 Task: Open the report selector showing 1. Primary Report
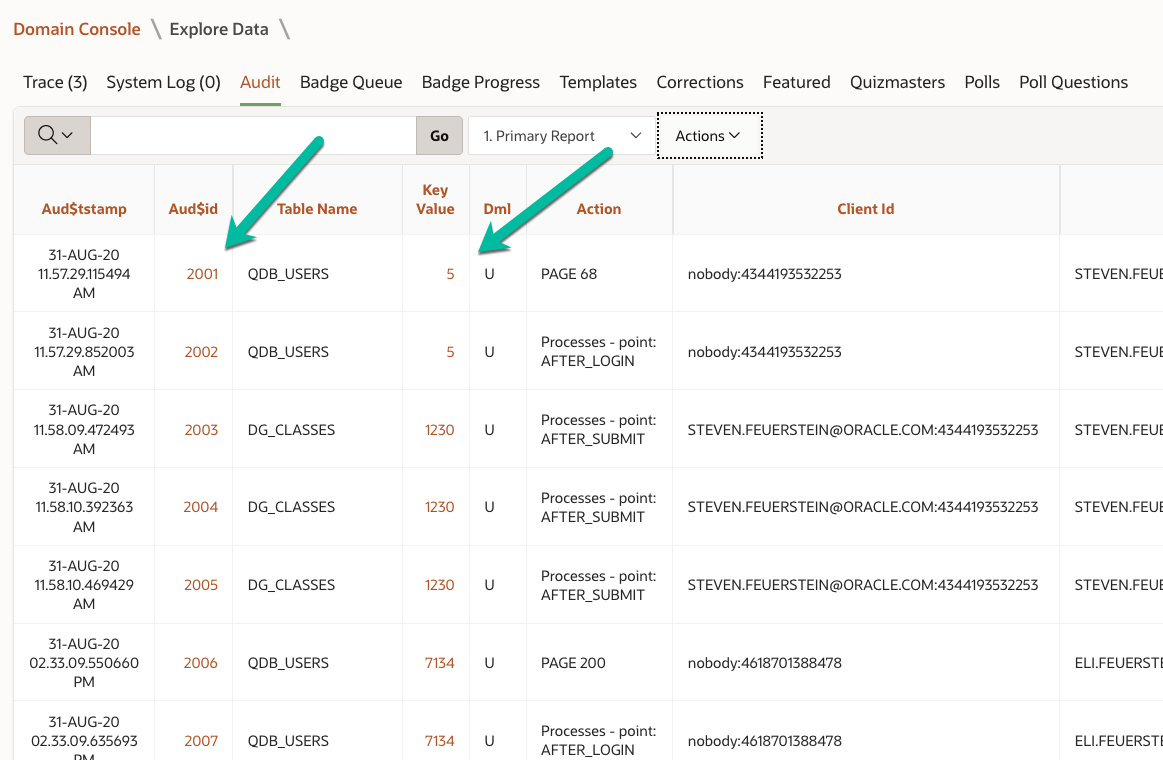click(560, 135)
